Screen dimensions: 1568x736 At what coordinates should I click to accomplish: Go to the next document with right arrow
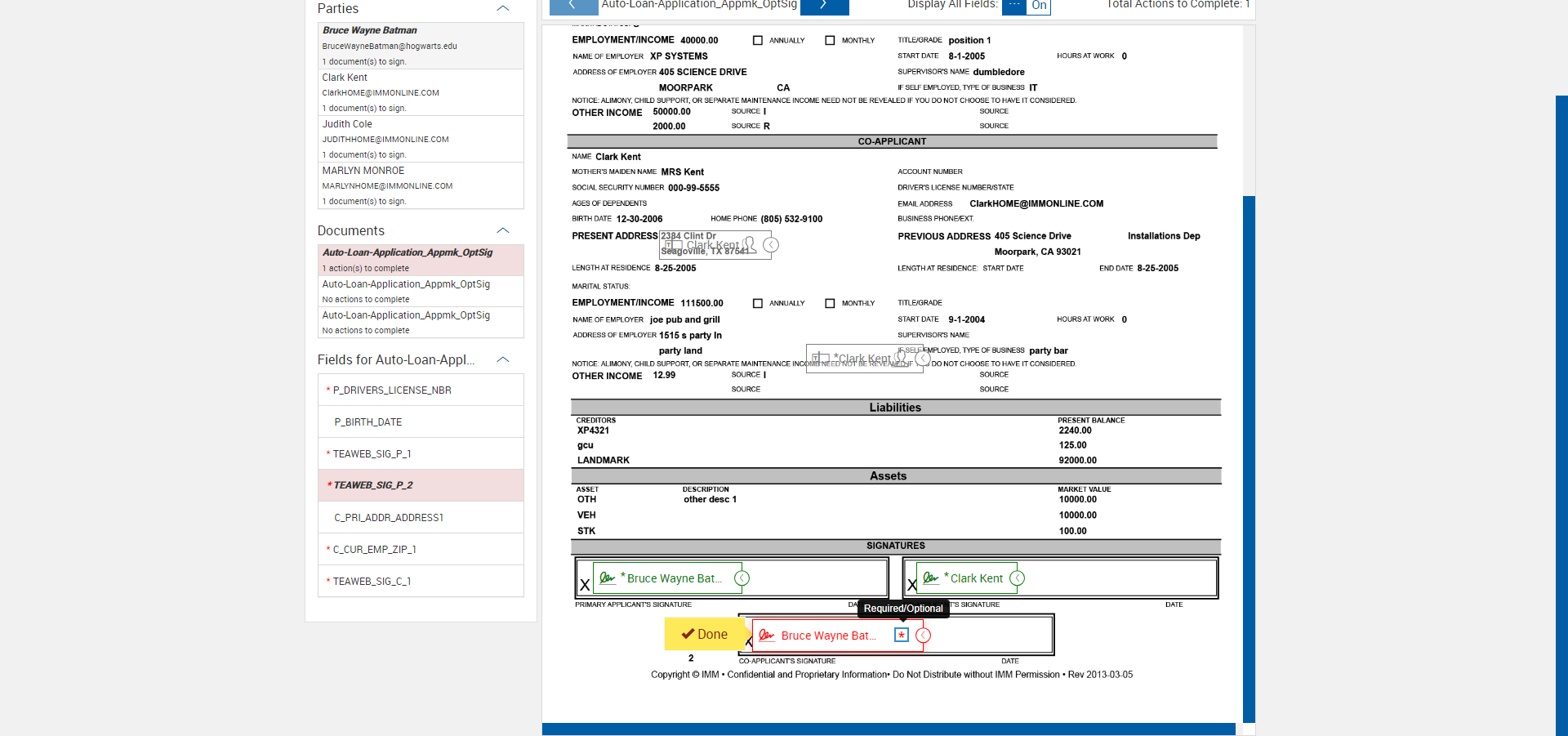coord(824,7)
